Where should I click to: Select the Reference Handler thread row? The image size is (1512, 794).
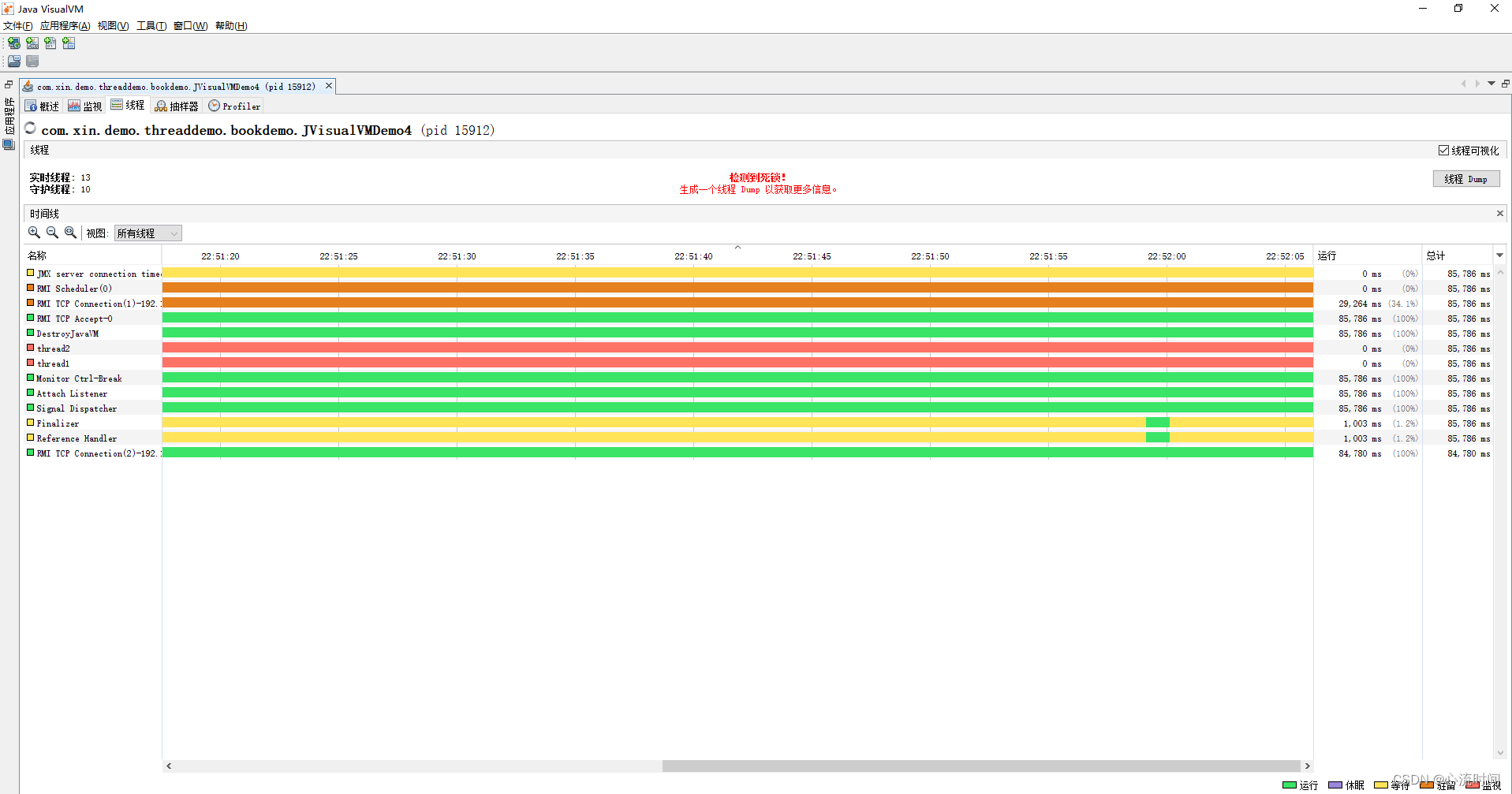[x=758, y=438]
